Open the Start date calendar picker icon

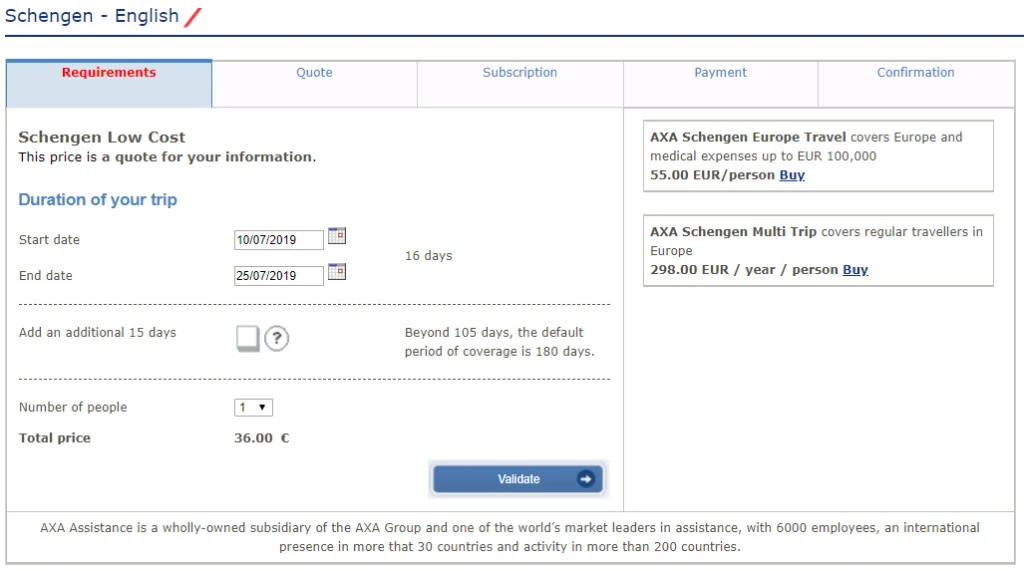[337, 236]
